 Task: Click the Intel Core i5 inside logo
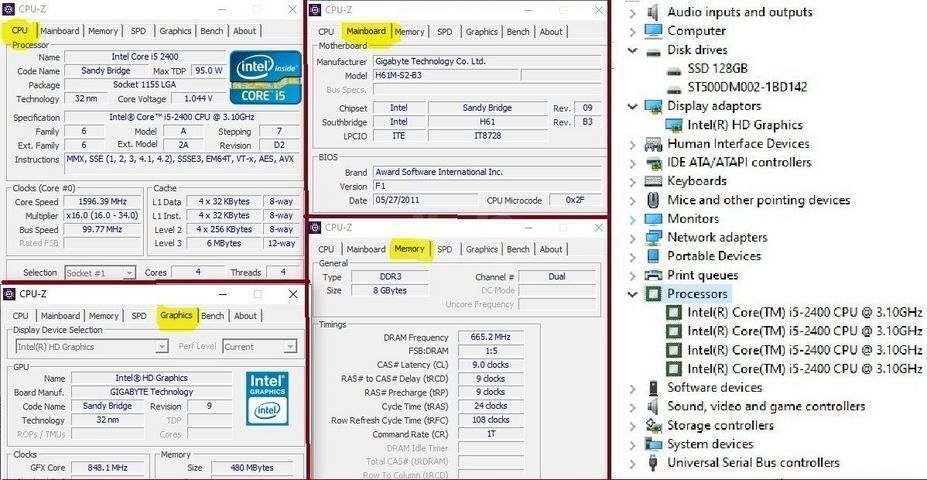[x=265, y=77]
